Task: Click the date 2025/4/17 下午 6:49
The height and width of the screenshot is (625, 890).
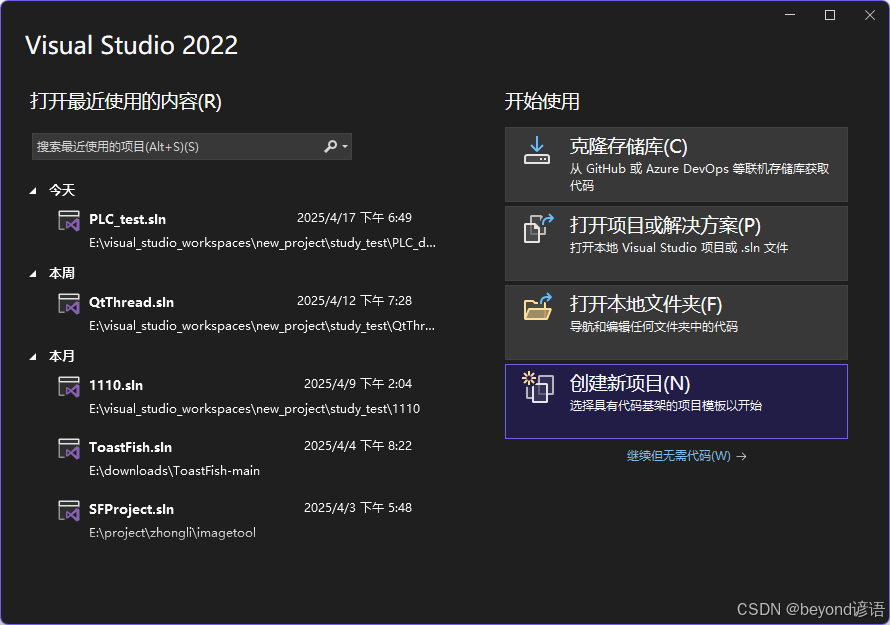Action: click(354, 218)
